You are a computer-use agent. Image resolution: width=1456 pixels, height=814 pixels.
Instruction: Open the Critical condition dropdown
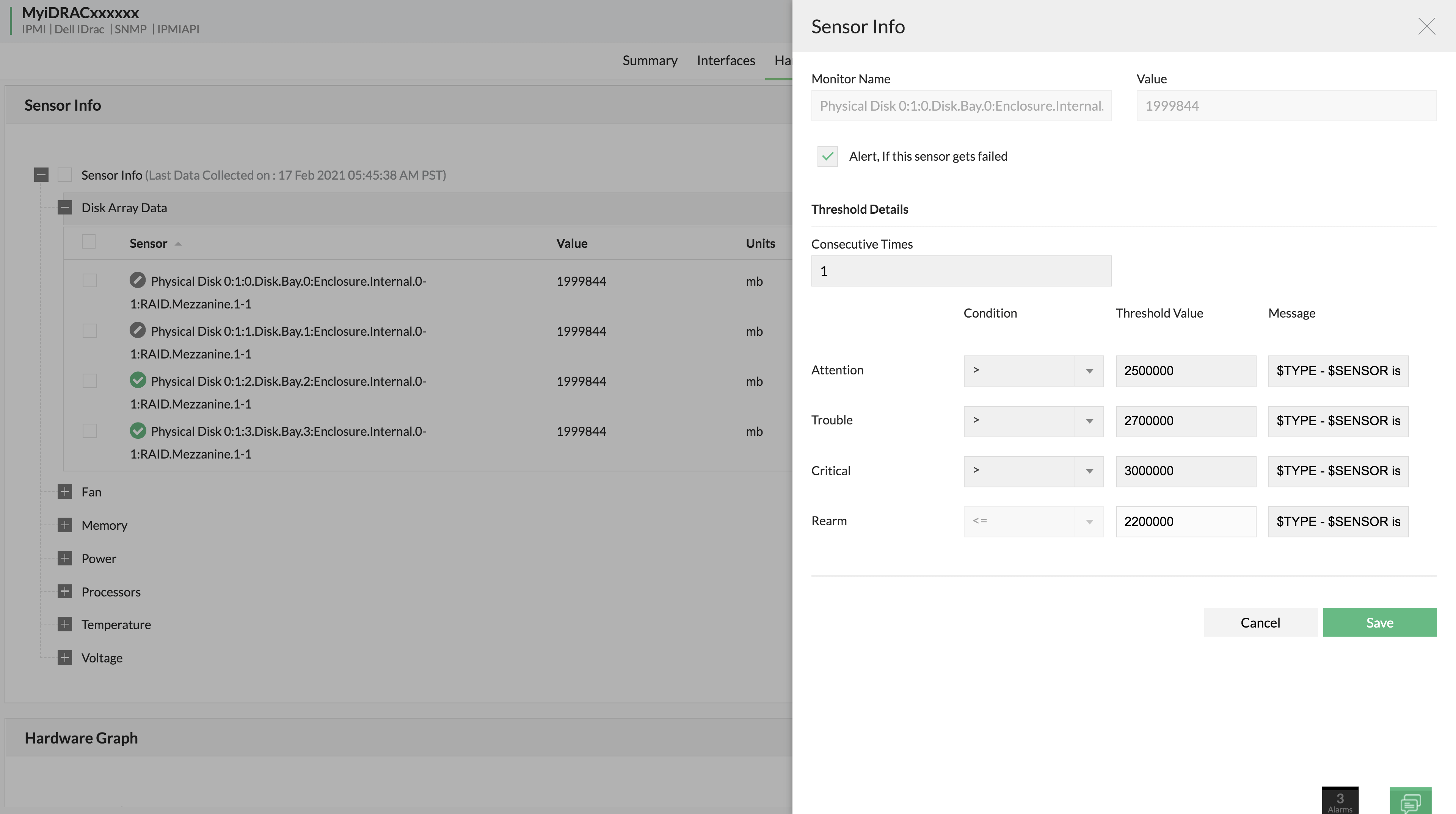coord(1033,472)
